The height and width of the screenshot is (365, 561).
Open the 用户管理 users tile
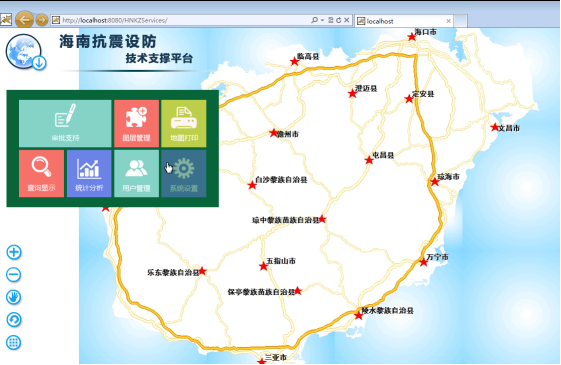(136, 174)
